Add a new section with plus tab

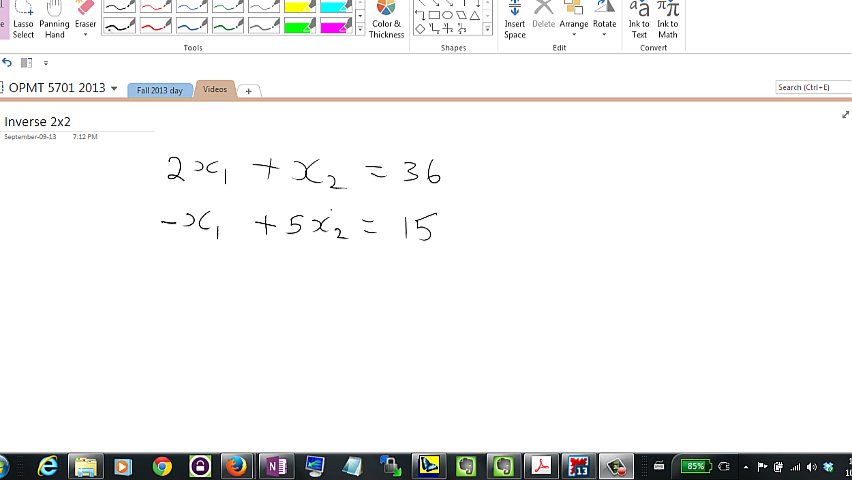248,91
